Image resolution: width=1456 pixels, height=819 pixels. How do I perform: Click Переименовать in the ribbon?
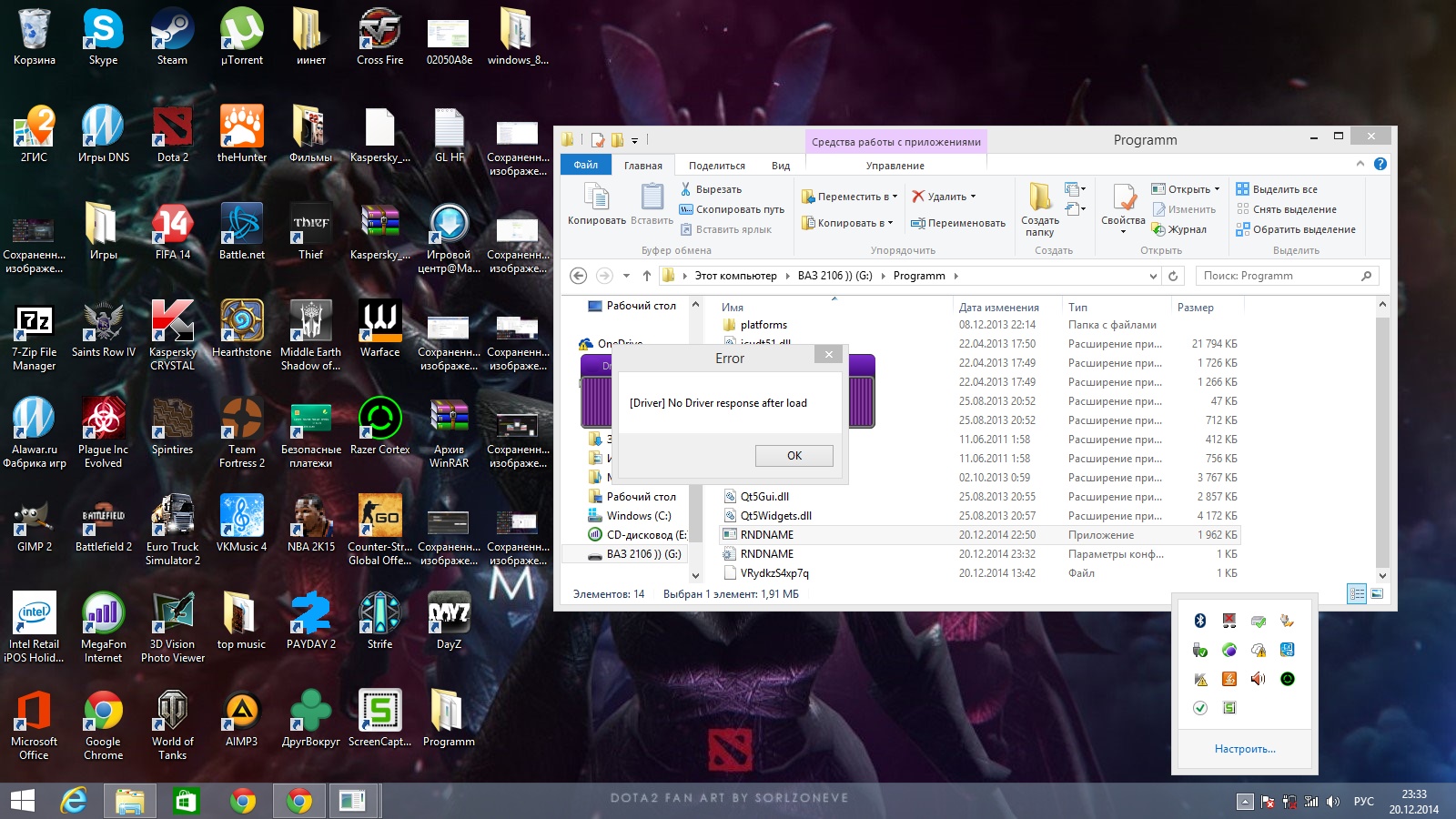tap(958, 223)
